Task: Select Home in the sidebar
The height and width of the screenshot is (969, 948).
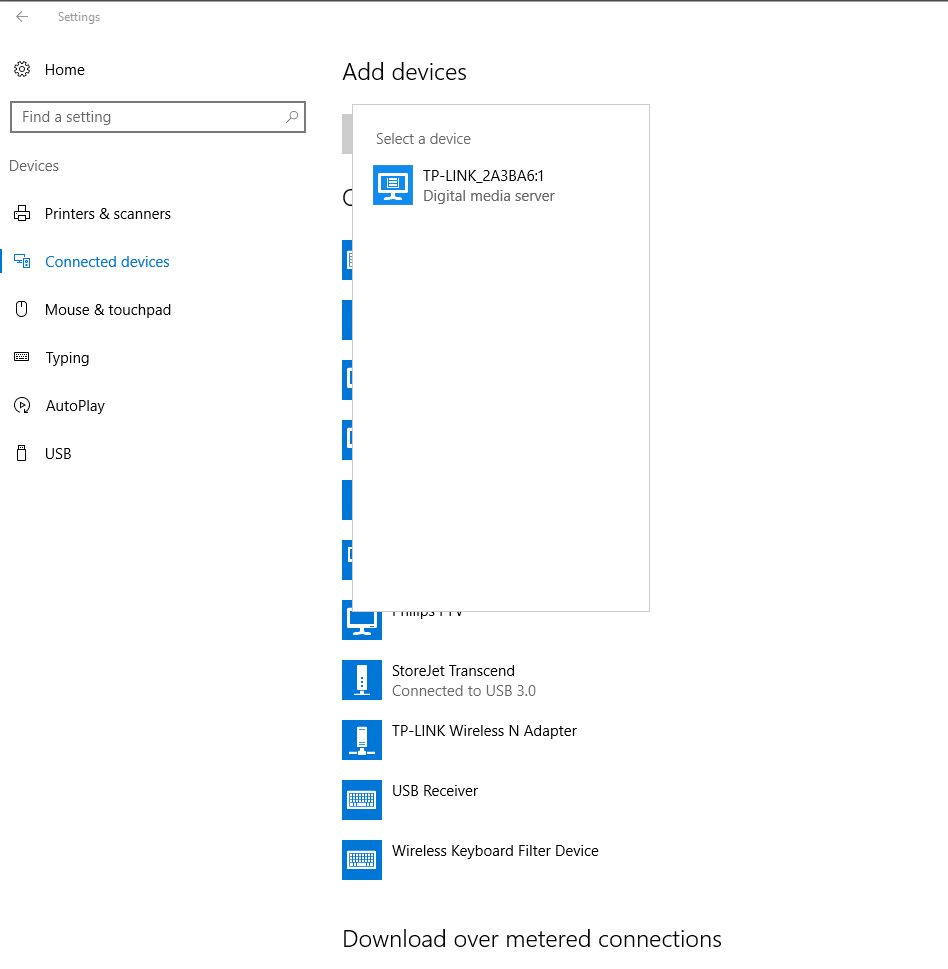Action: [64, 70]
